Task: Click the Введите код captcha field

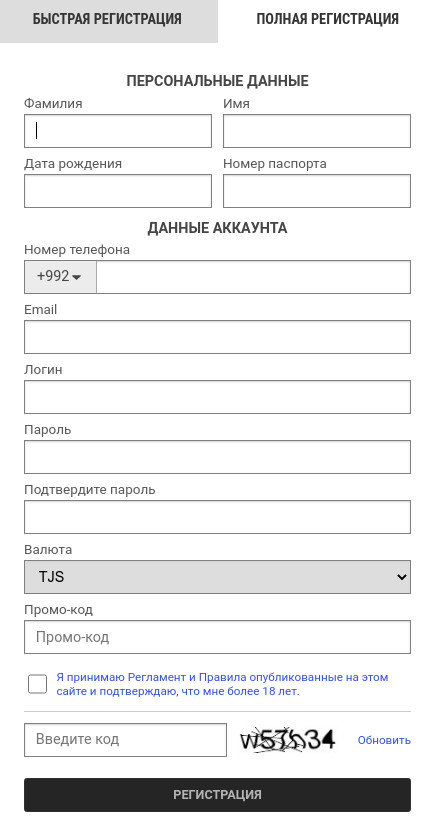Action: click(125, 740)
